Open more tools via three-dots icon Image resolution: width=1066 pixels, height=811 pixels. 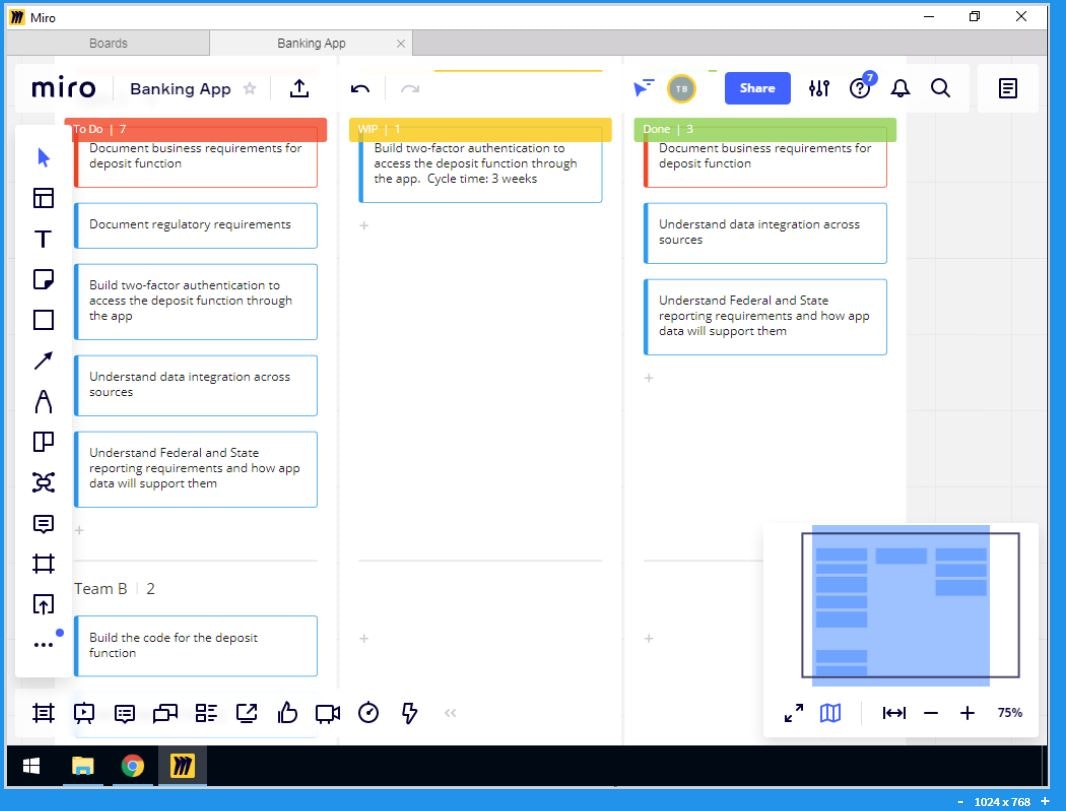[44, 644]
